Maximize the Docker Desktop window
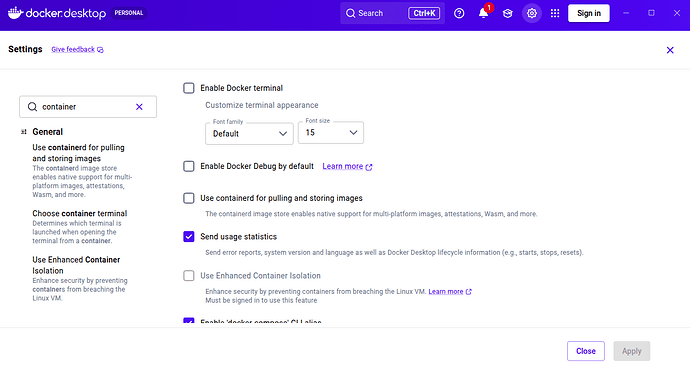Viewport: 690px width, 372px height. tap(651, 13)
